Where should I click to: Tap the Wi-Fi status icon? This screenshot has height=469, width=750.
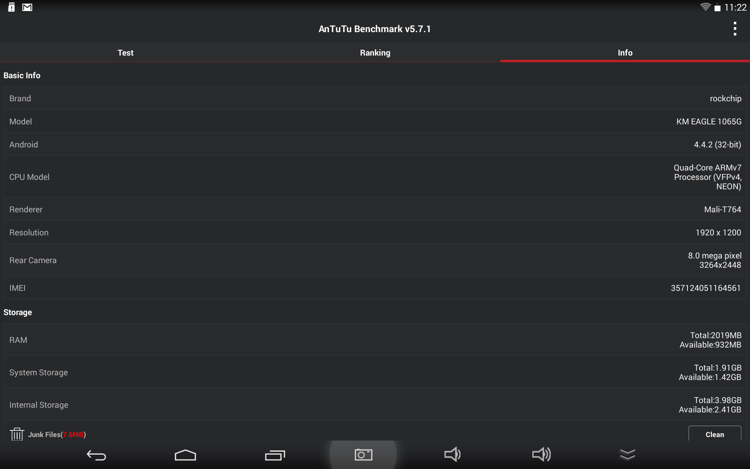tap(705, 7)
